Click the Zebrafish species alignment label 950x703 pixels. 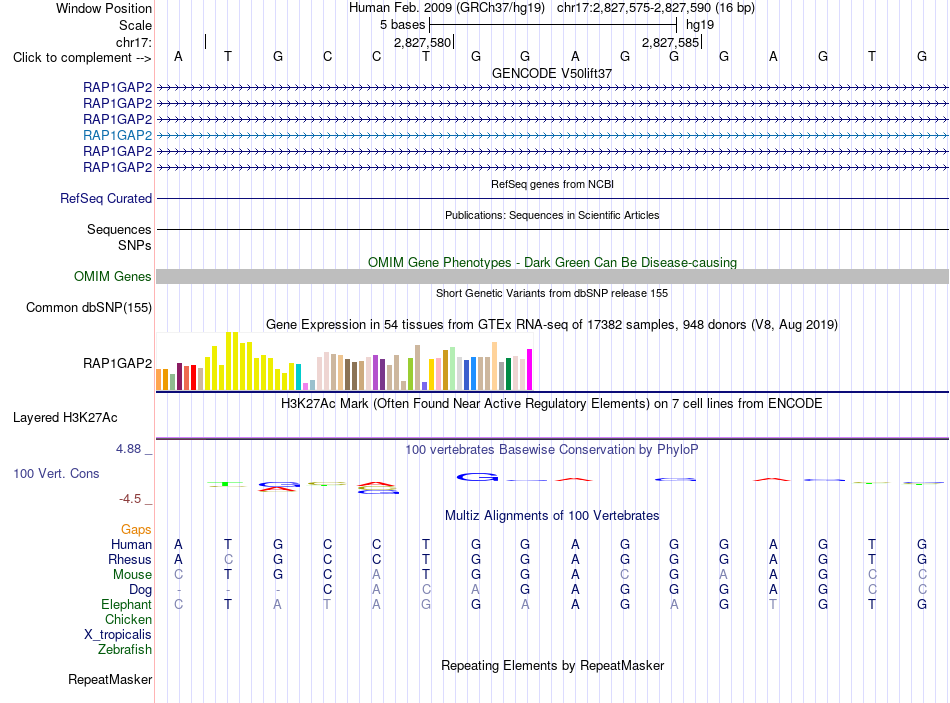tap(125, 649)
